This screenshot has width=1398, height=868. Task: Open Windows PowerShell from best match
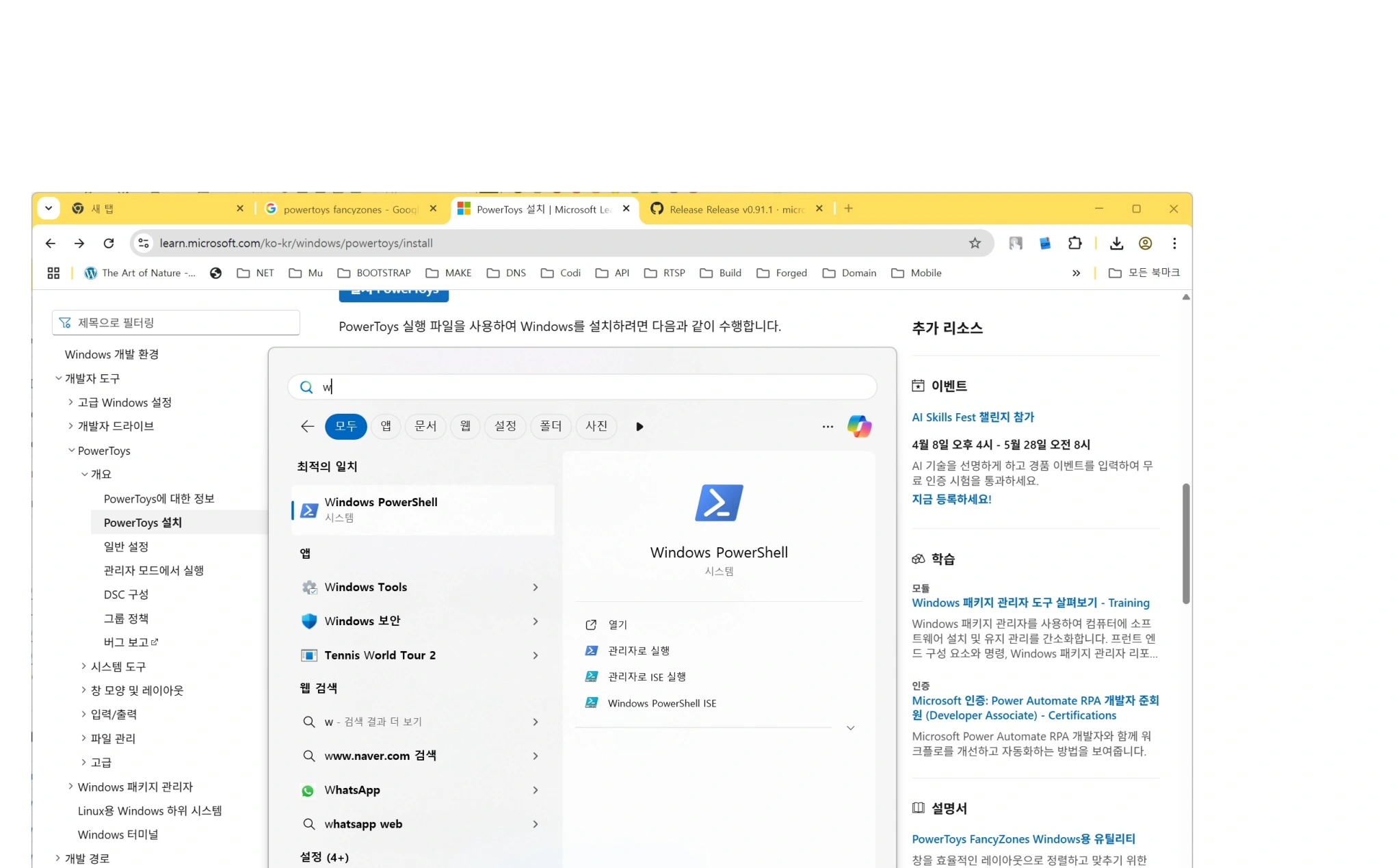click(x=421, y=509)
